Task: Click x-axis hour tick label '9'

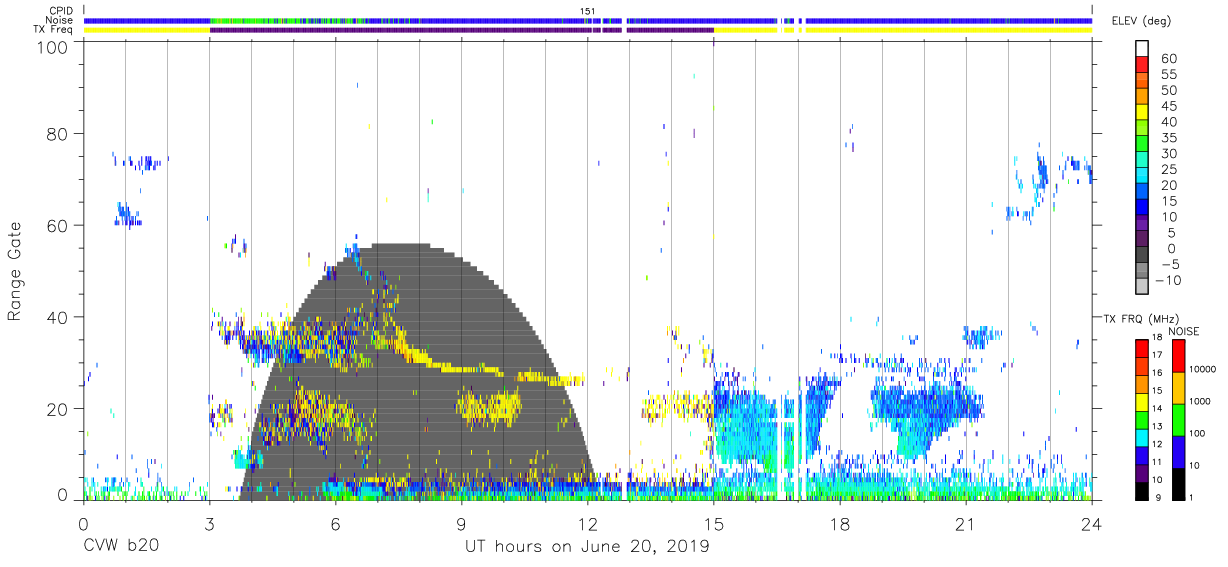Action: point(461,525)
